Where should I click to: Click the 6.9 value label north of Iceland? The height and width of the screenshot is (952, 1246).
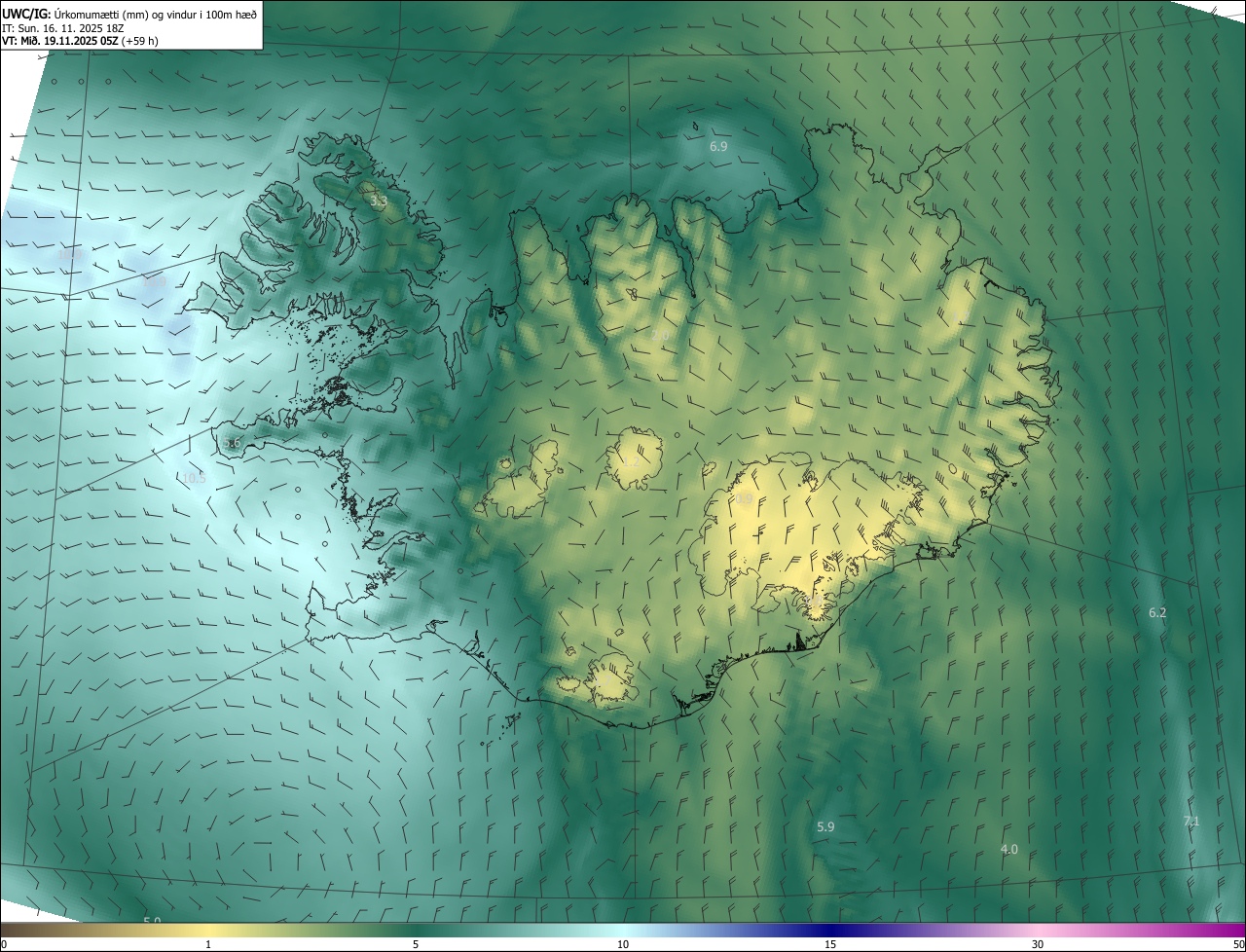click(718, 146)
